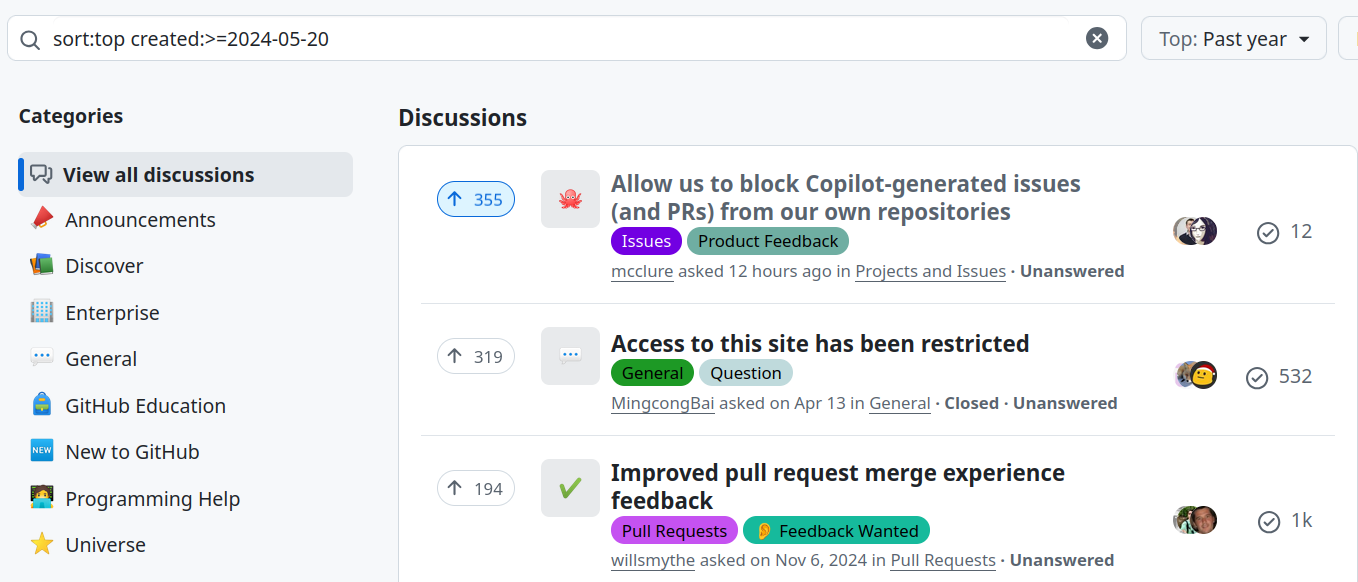Open the Announcements megaphone category
Image resolution: width=1358 pixels, height=582 pixels.
click(41, 219)
